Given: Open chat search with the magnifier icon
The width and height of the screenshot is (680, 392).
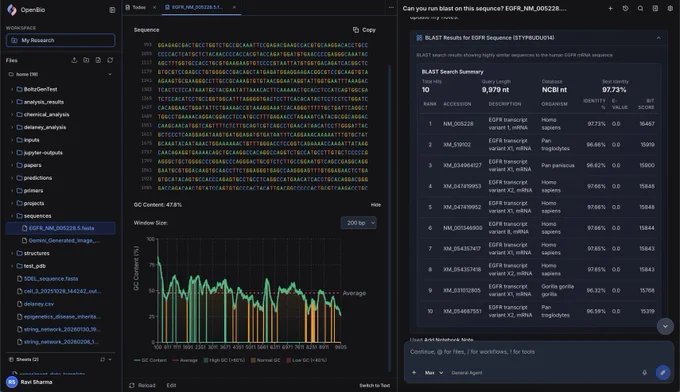Looking at the screenshot, I should click(640, 8).
